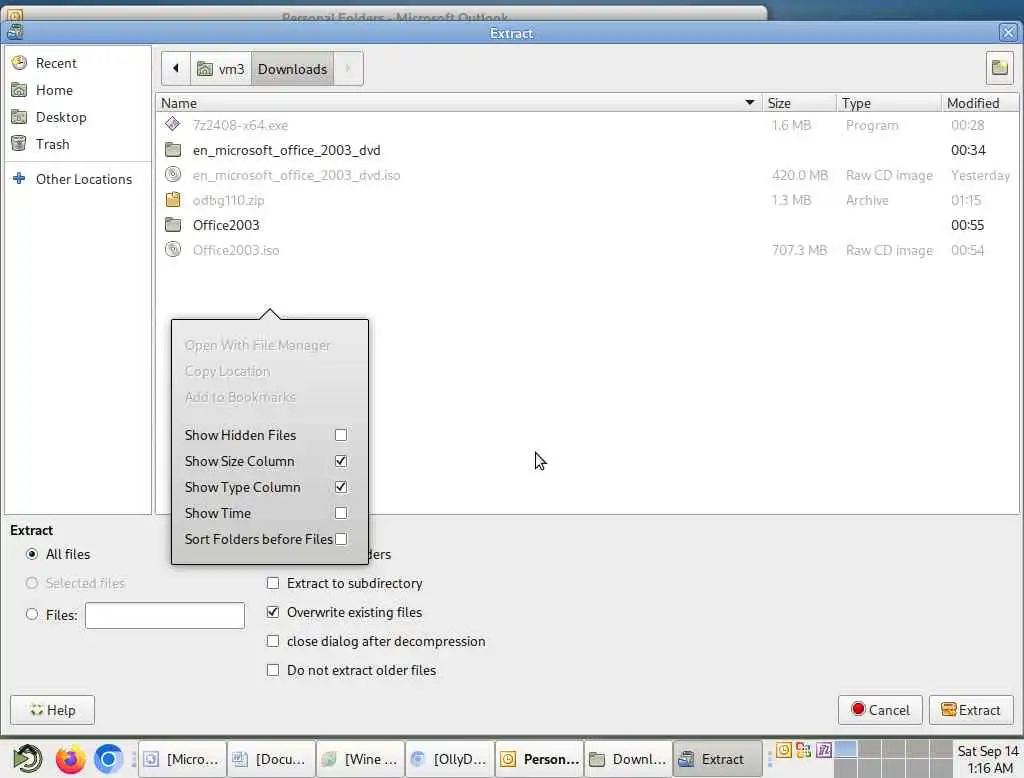
Task: Open Trash in the sidebar
Action: tap(52, 144)
